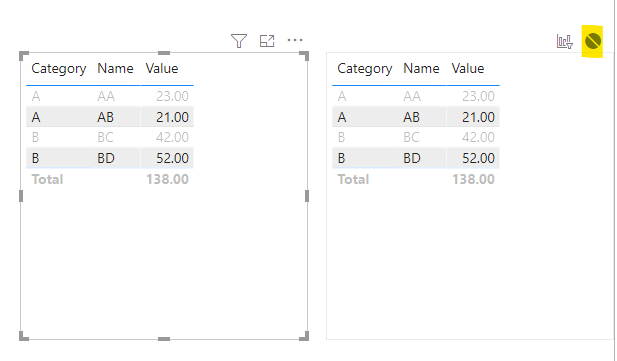The height and width of the screenshot is (361, 617).
Task: Click Category B cell of BD row, right table
Action: point(341,158)
